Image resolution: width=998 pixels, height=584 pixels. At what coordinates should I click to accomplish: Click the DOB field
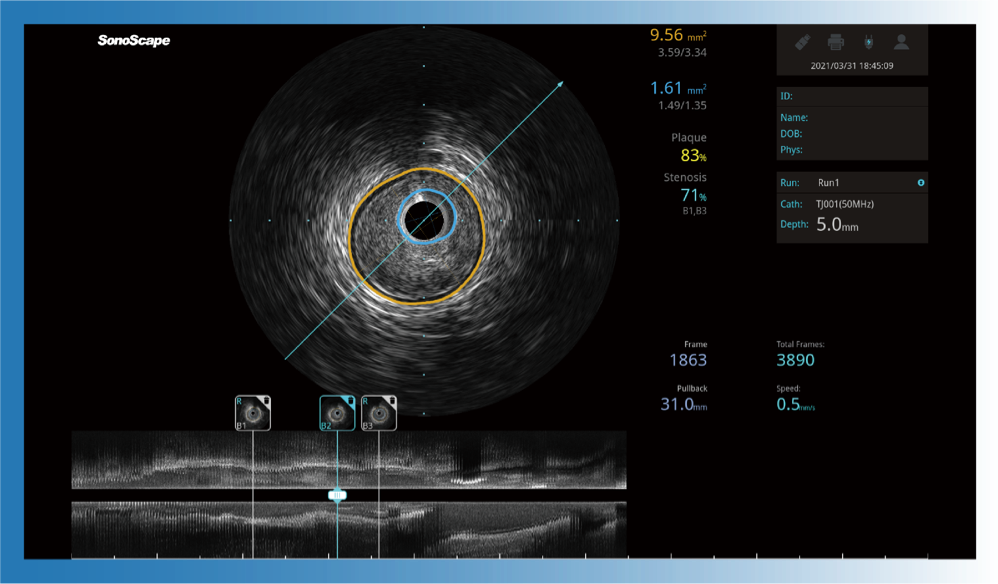coord(852,134)
